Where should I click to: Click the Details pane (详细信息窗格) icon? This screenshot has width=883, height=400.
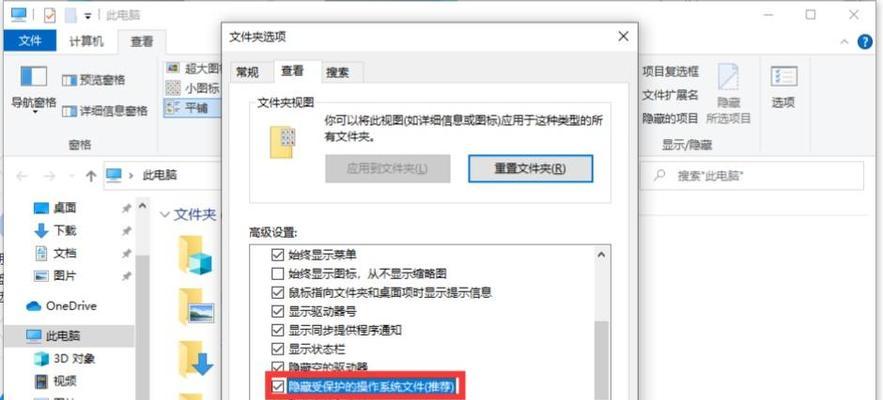[69, 111]
